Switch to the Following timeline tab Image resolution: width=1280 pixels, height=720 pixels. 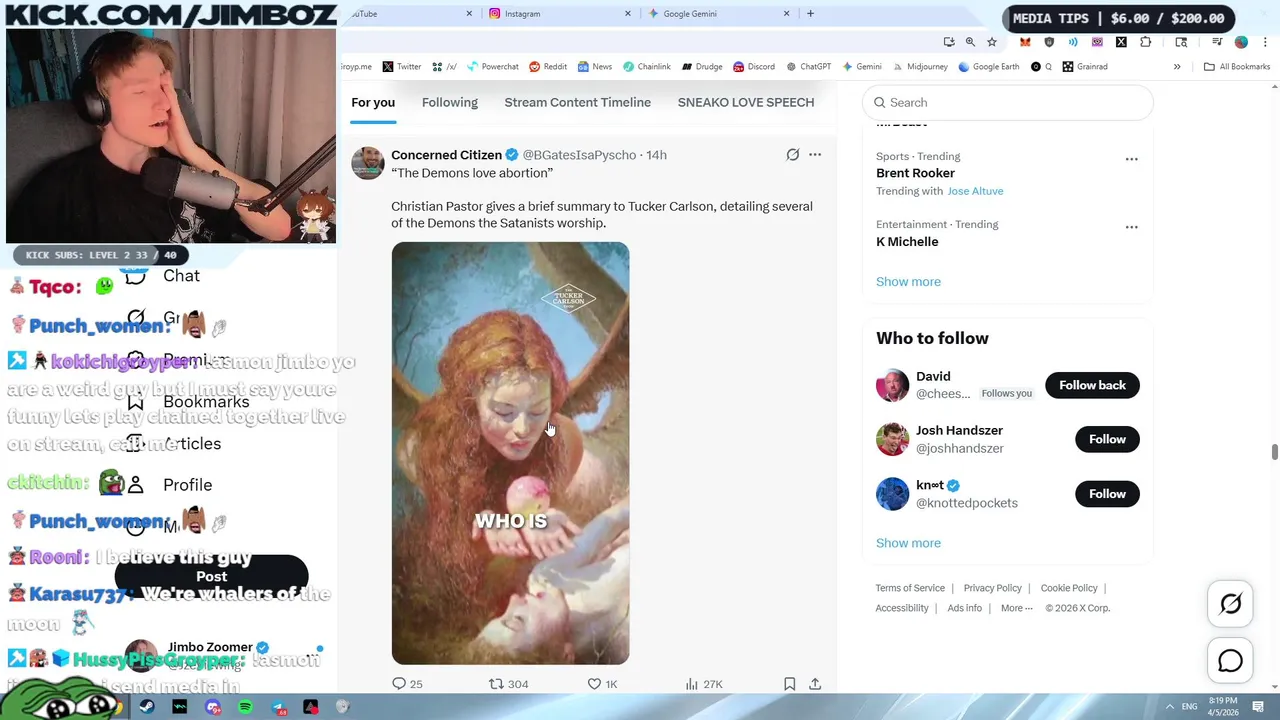tap(450, 102)
